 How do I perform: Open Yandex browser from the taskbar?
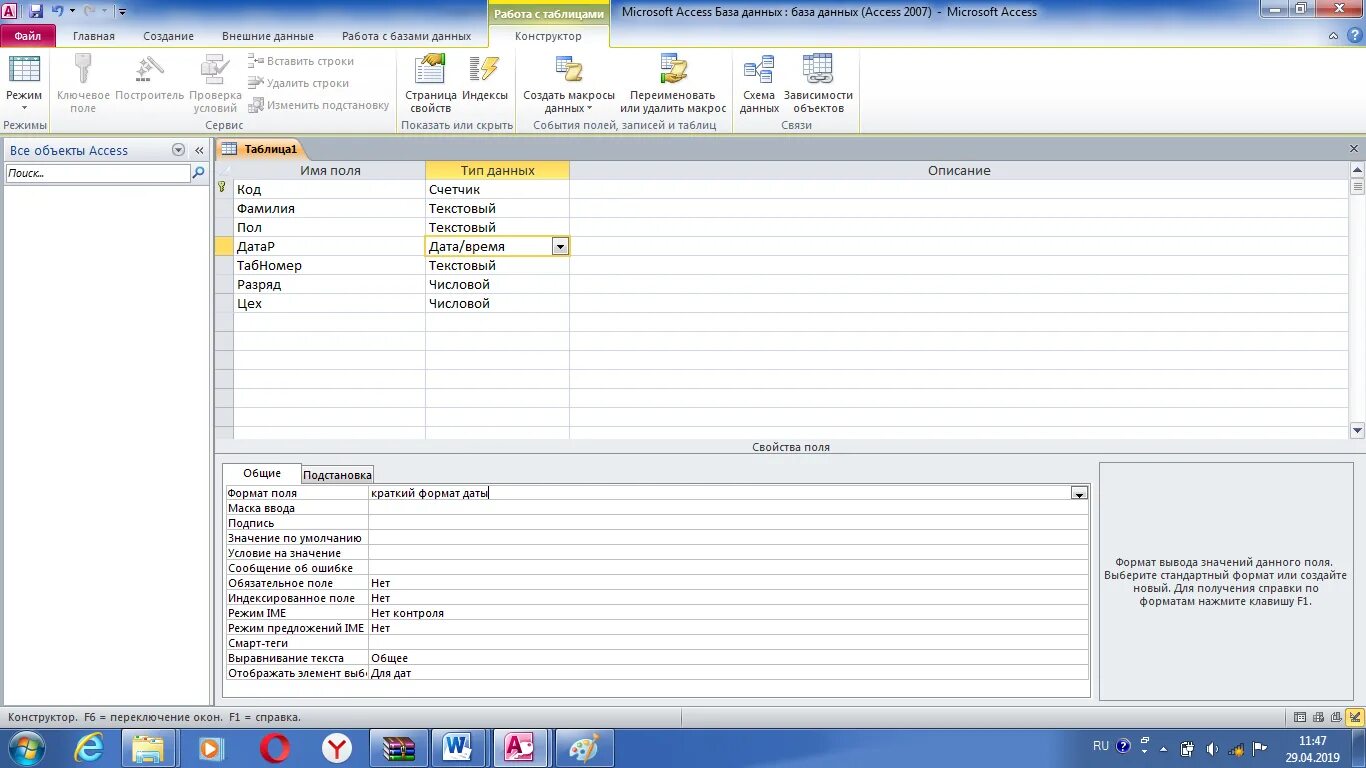pos(336,748)
